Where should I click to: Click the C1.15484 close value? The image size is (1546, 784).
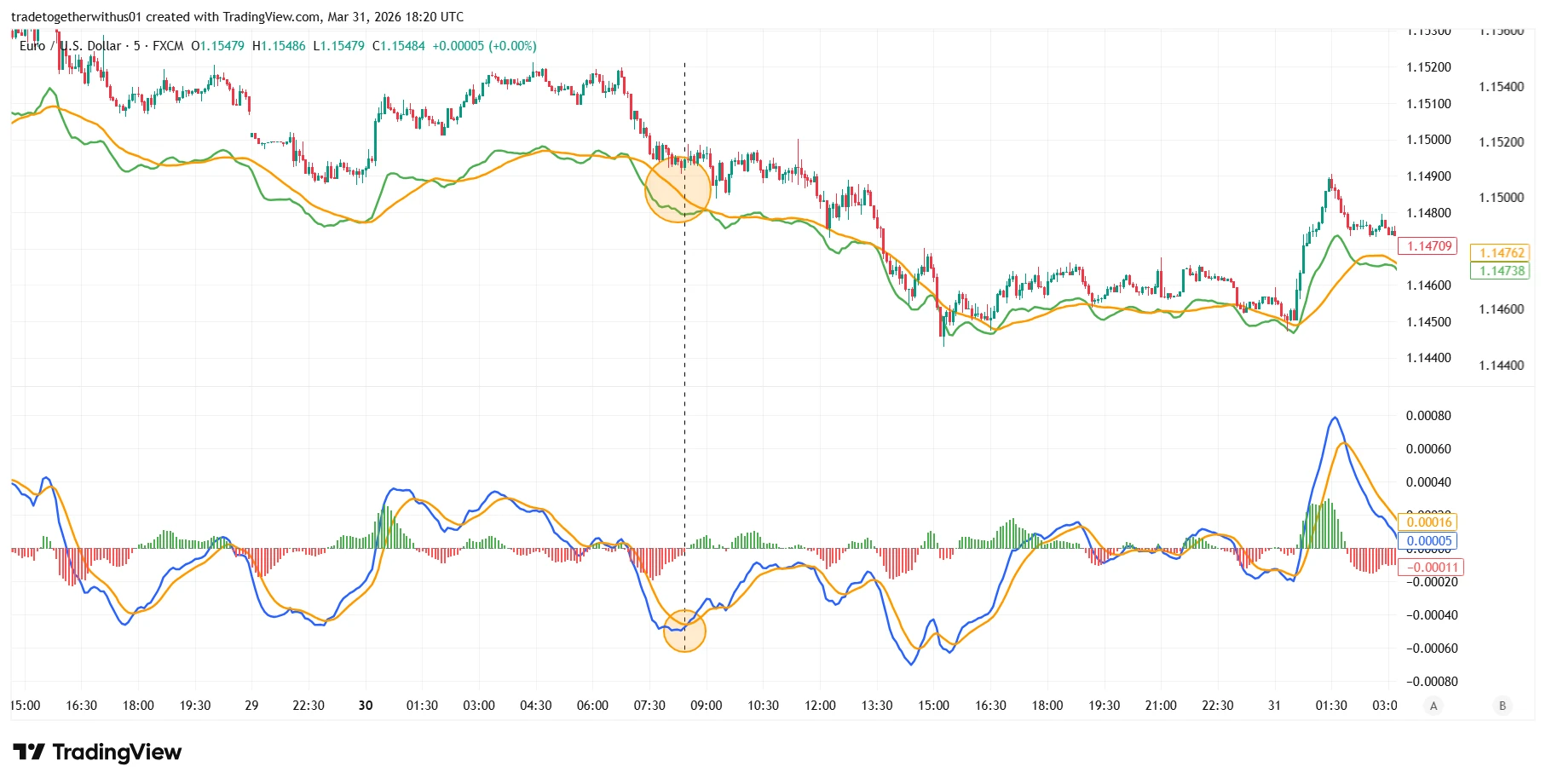tap(398, 46)
